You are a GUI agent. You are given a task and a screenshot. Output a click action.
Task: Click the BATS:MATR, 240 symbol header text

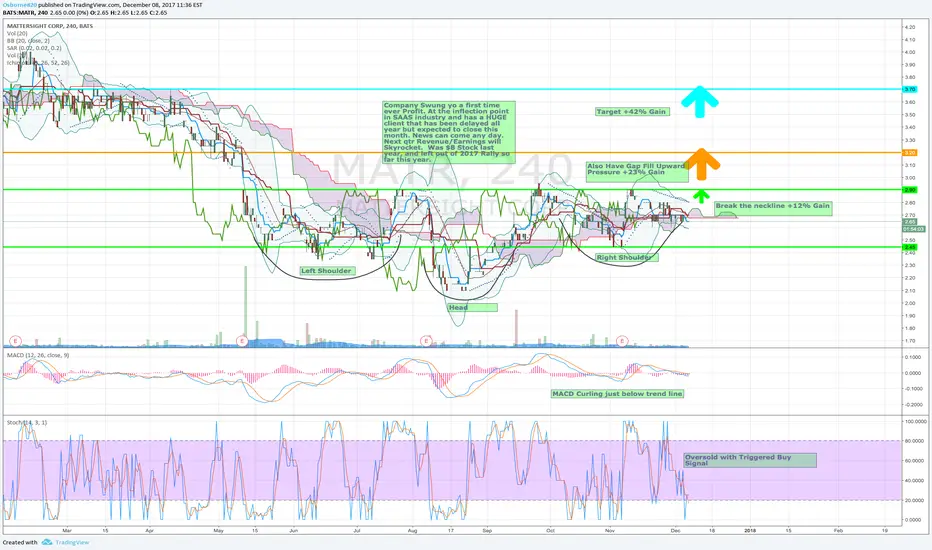[25, 12]
